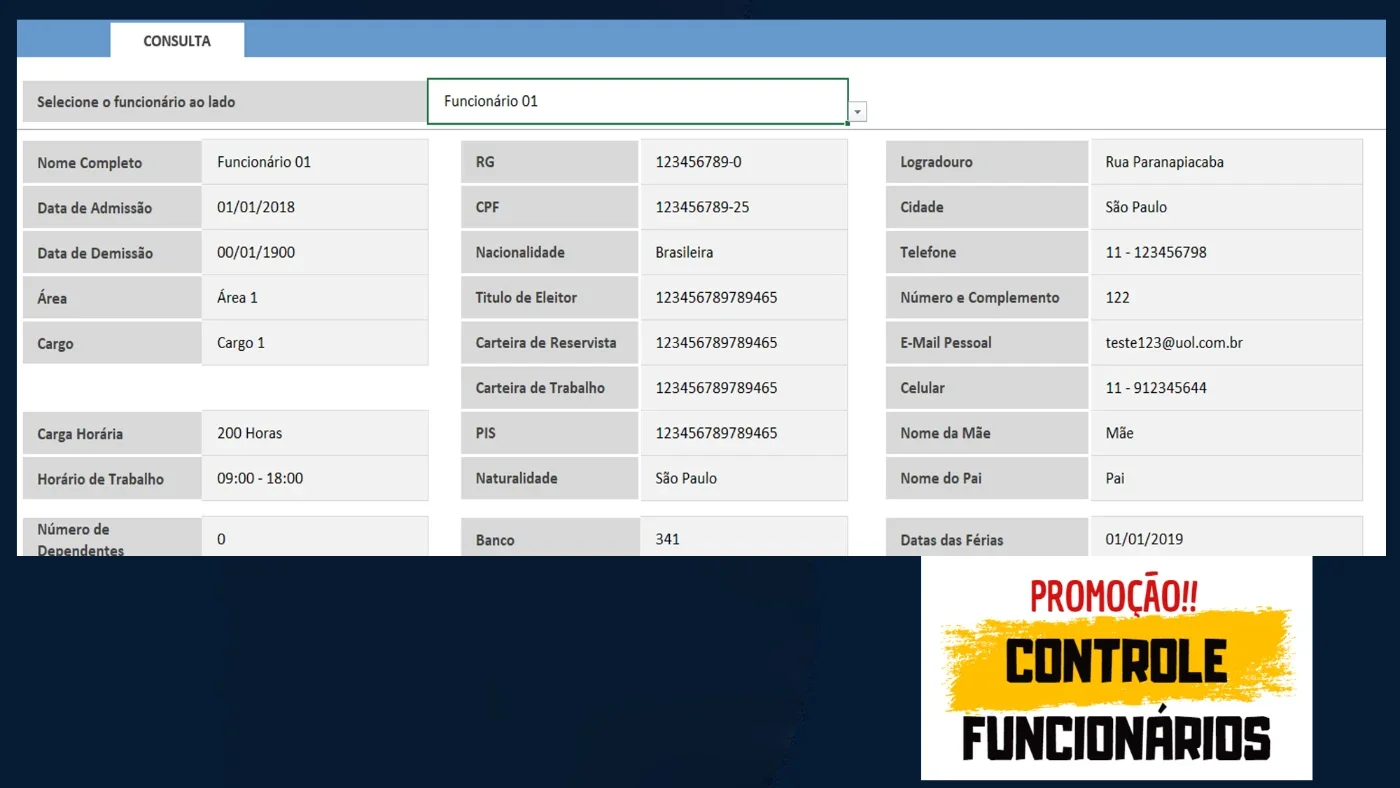1400x788 pixels.
Task: Click the 'Titulo de Eleitor' label cell
Action: 549,297
